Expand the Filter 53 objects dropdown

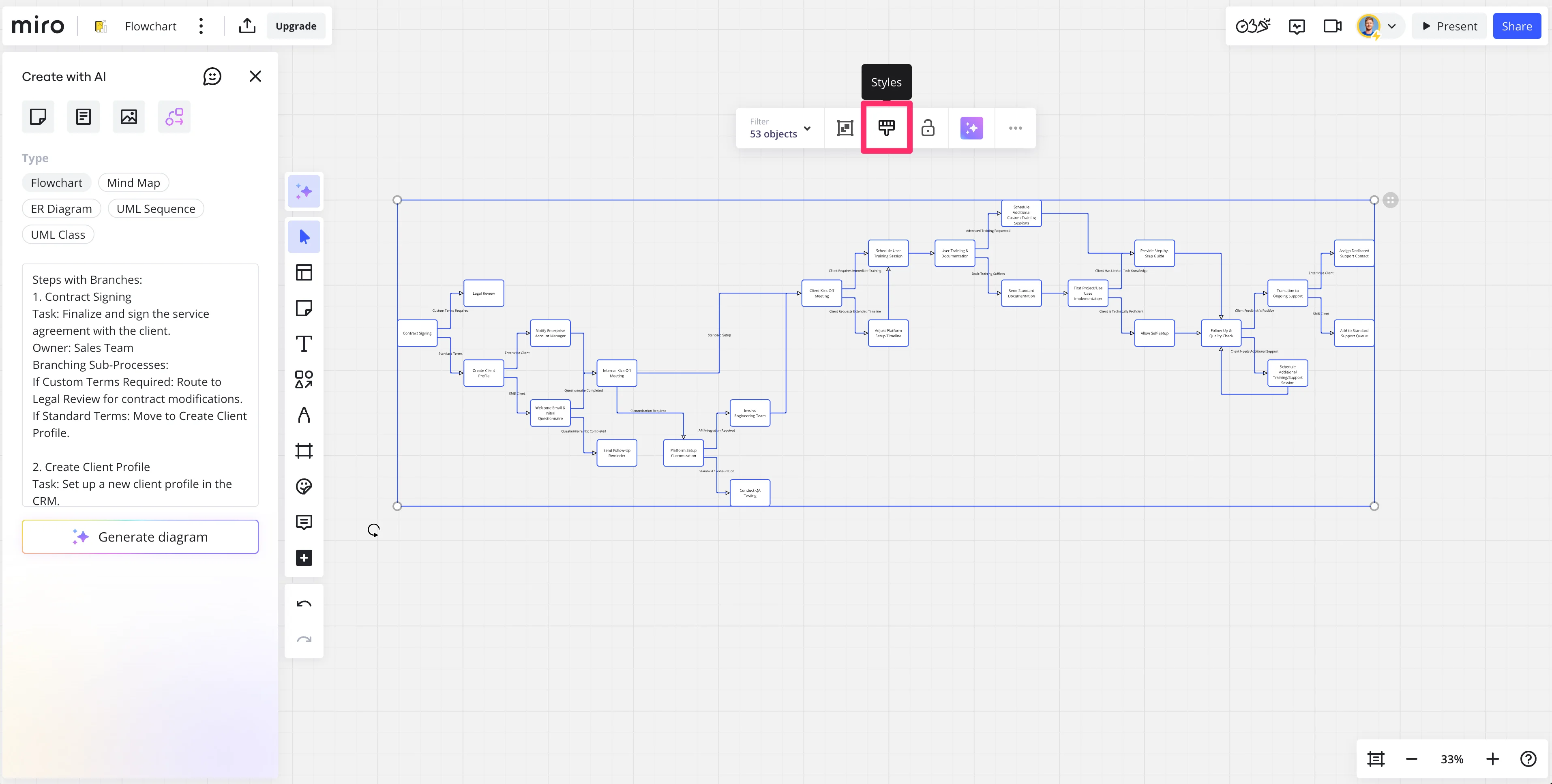[x=780, y=128]
